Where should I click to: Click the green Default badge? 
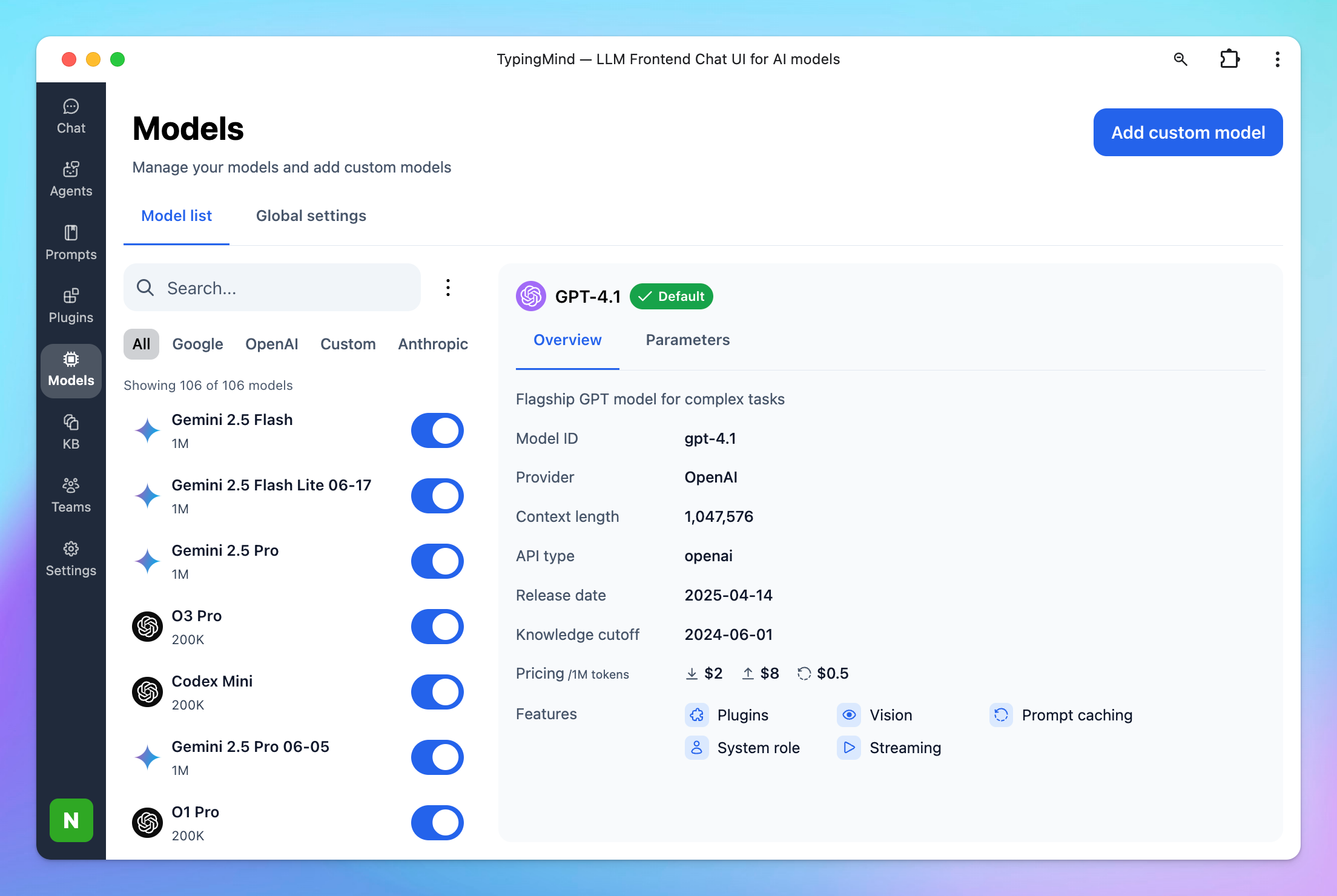point(672,297)
